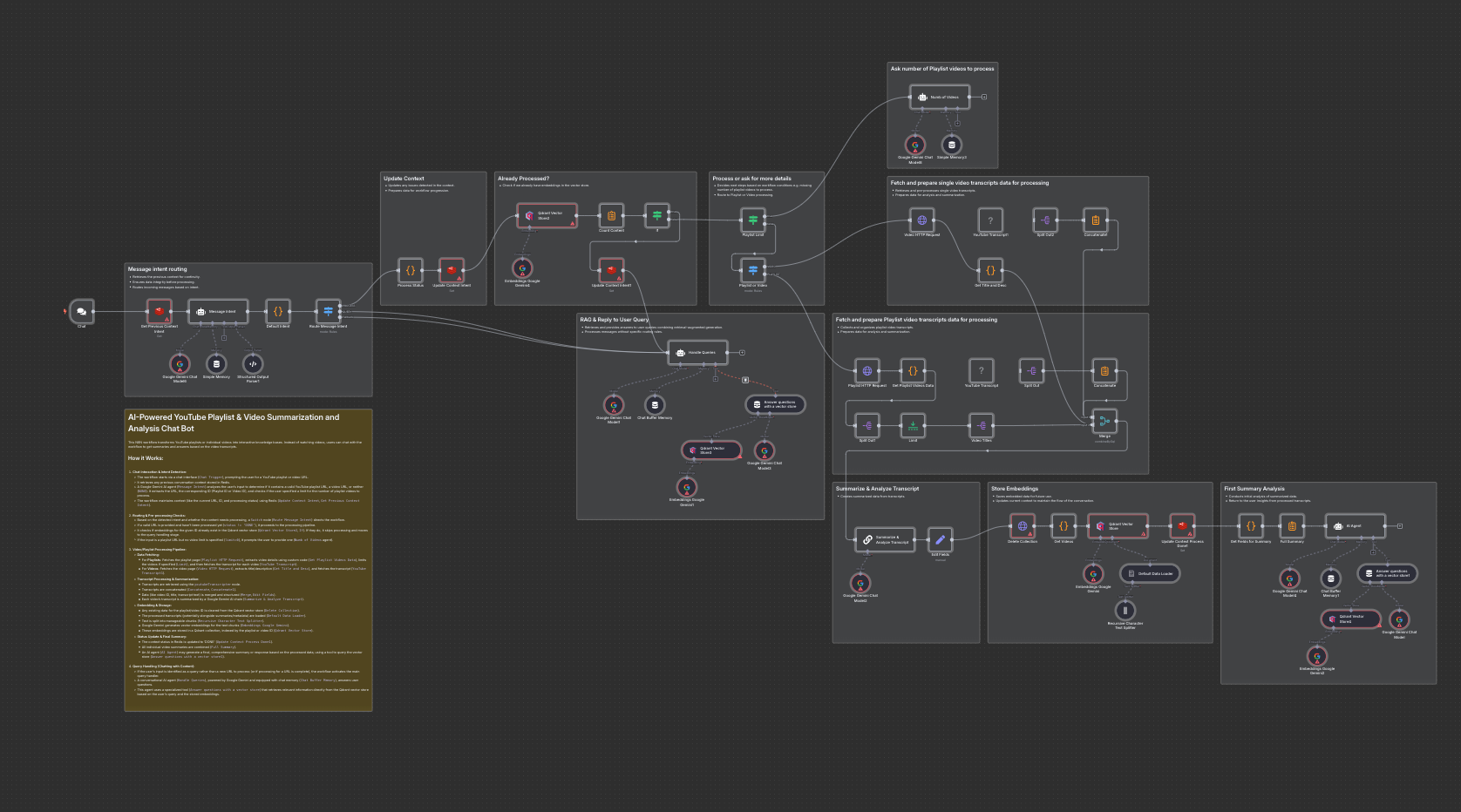
Task: Select the Merge node
Action: click(1104, 421)
